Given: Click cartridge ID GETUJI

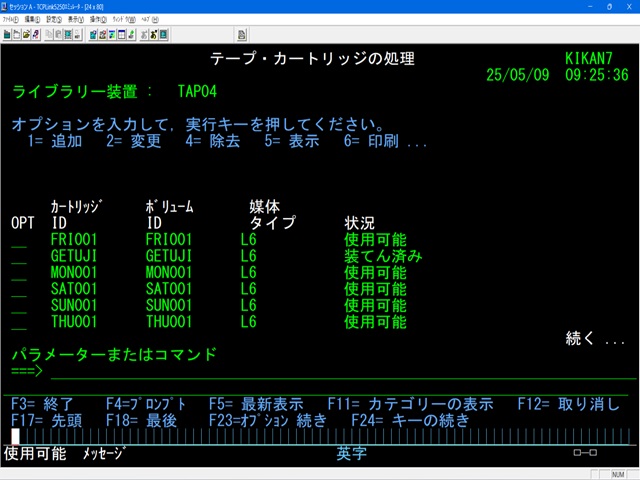Looking at the screenshot, I should tap(74, 256).
